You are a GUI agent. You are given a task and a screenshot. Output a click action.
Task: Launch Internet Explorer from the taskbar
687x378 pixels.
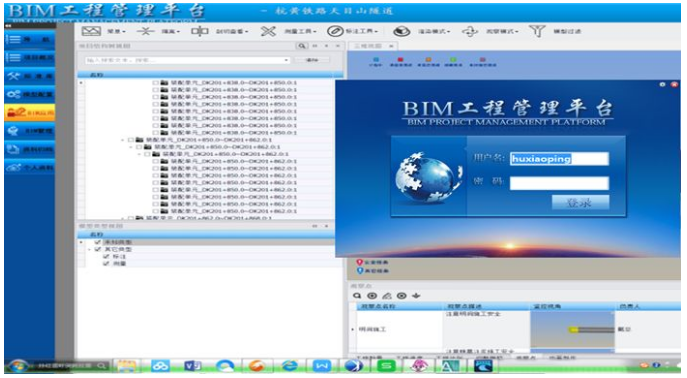coord(289,366)
